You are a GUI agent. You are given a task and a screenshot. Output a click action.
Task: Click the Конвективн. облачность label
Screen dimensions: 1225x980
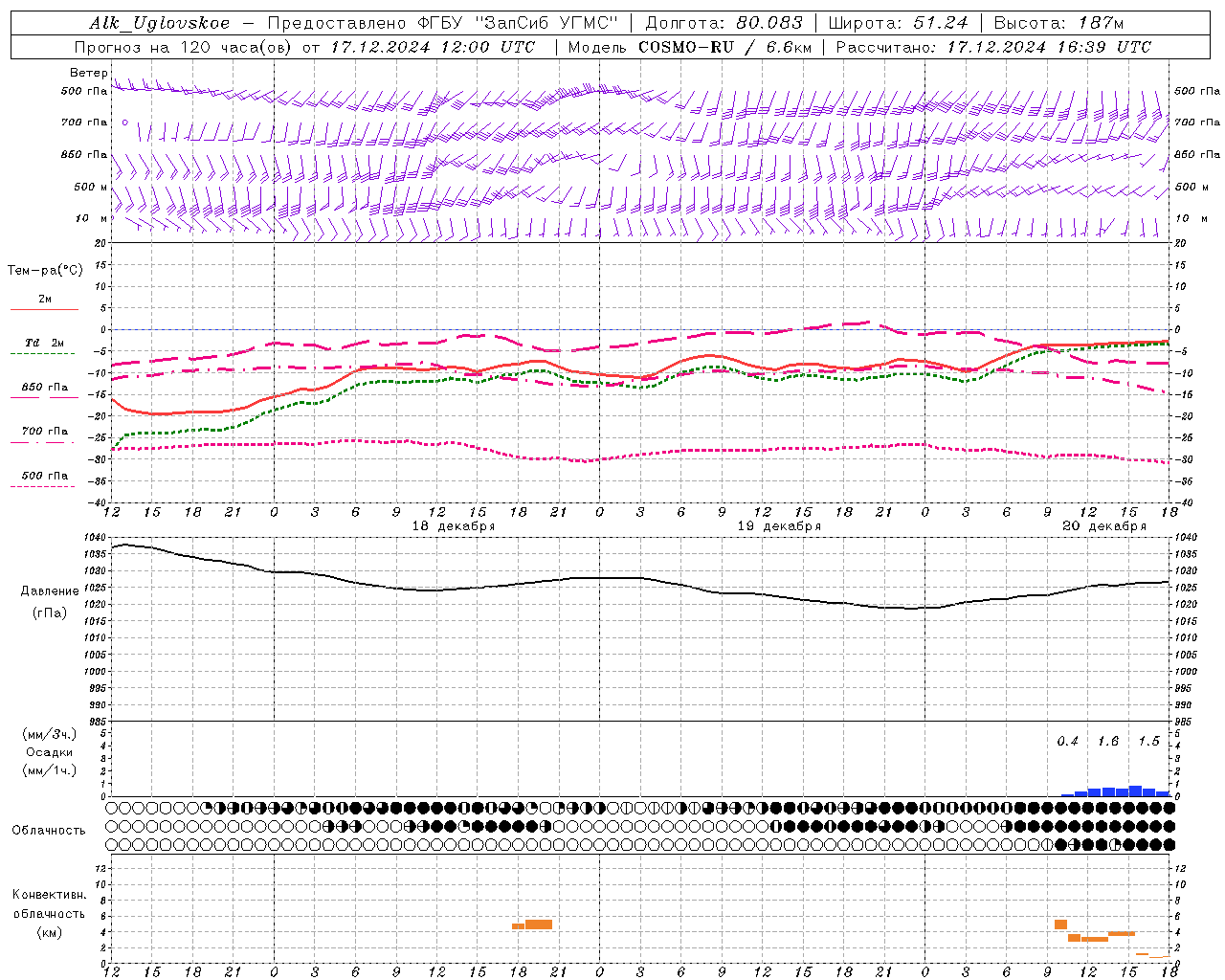tap(49, 904)
